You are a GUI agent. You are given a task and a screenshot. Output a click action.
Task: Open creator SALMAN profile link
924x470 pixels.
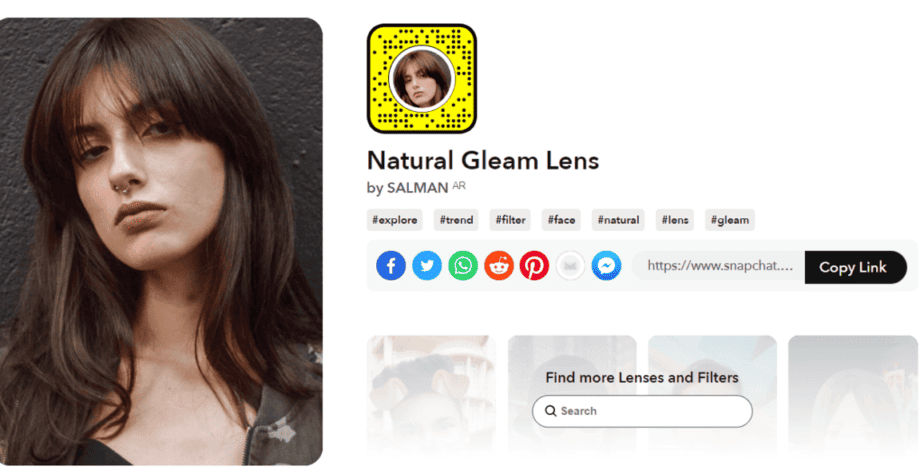(x=417, y=188)
